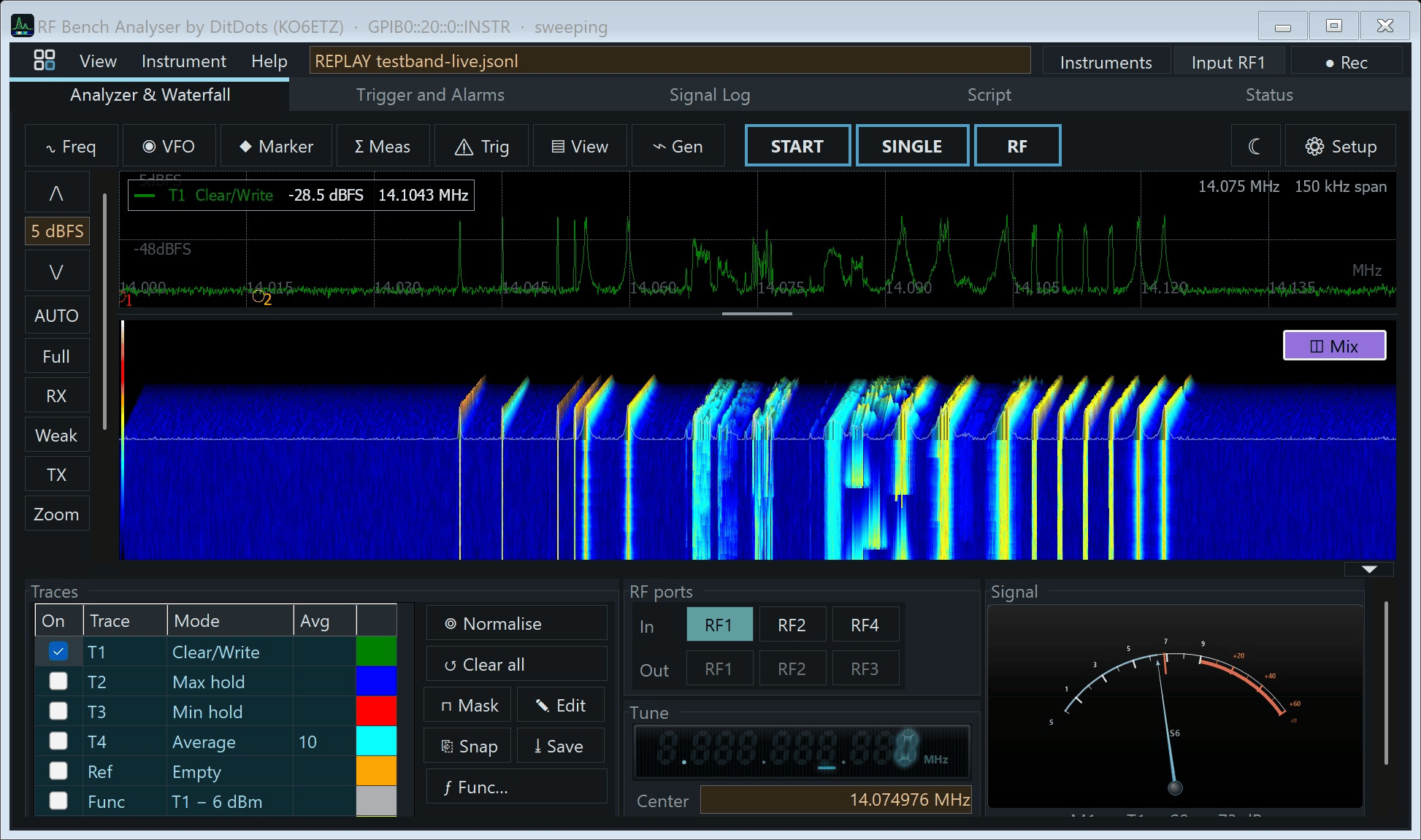Viewport: 1421px width, 840px height.
Task: Click the Tune frequency digit display
Action: click(803, 752)
